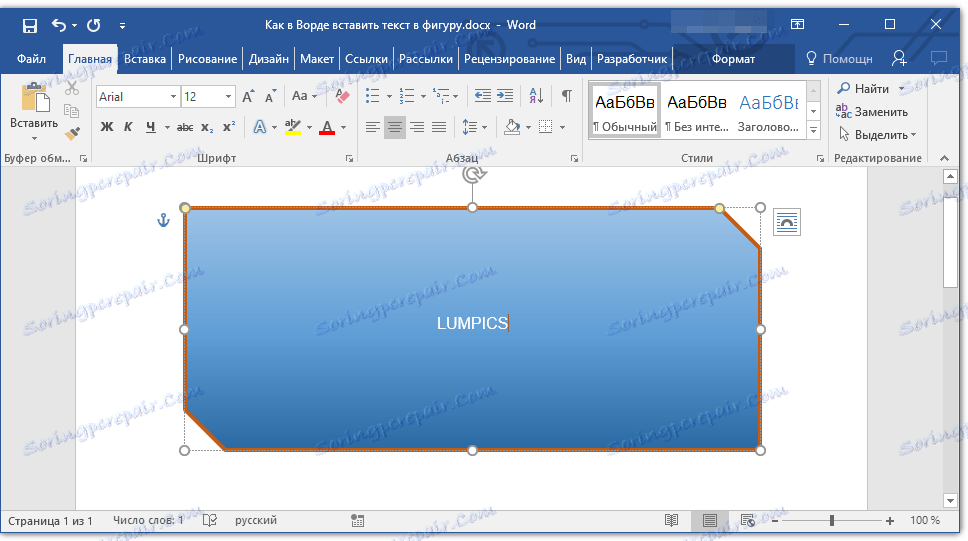The width and height of the screenshot is (968, 541).
Task: Open layout options icon beside shape
Action: coord(786,222)
